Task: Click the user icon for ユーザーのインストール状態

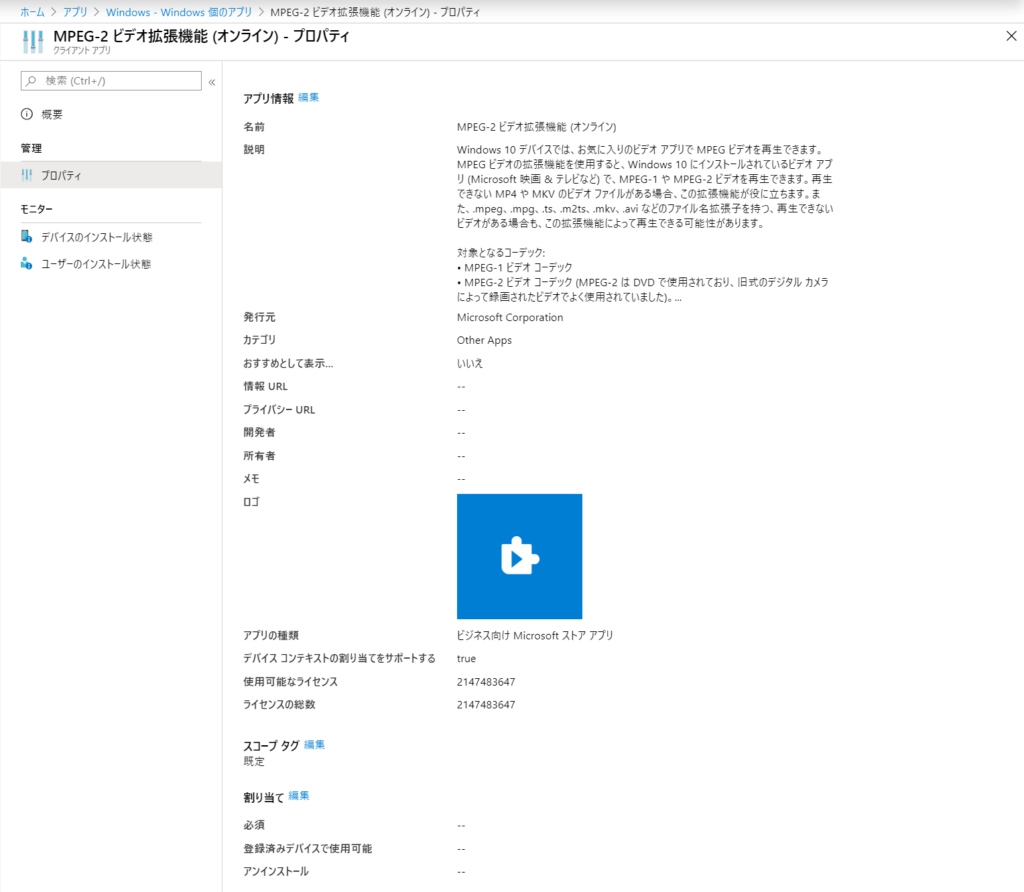Action: tap(27, 264)
